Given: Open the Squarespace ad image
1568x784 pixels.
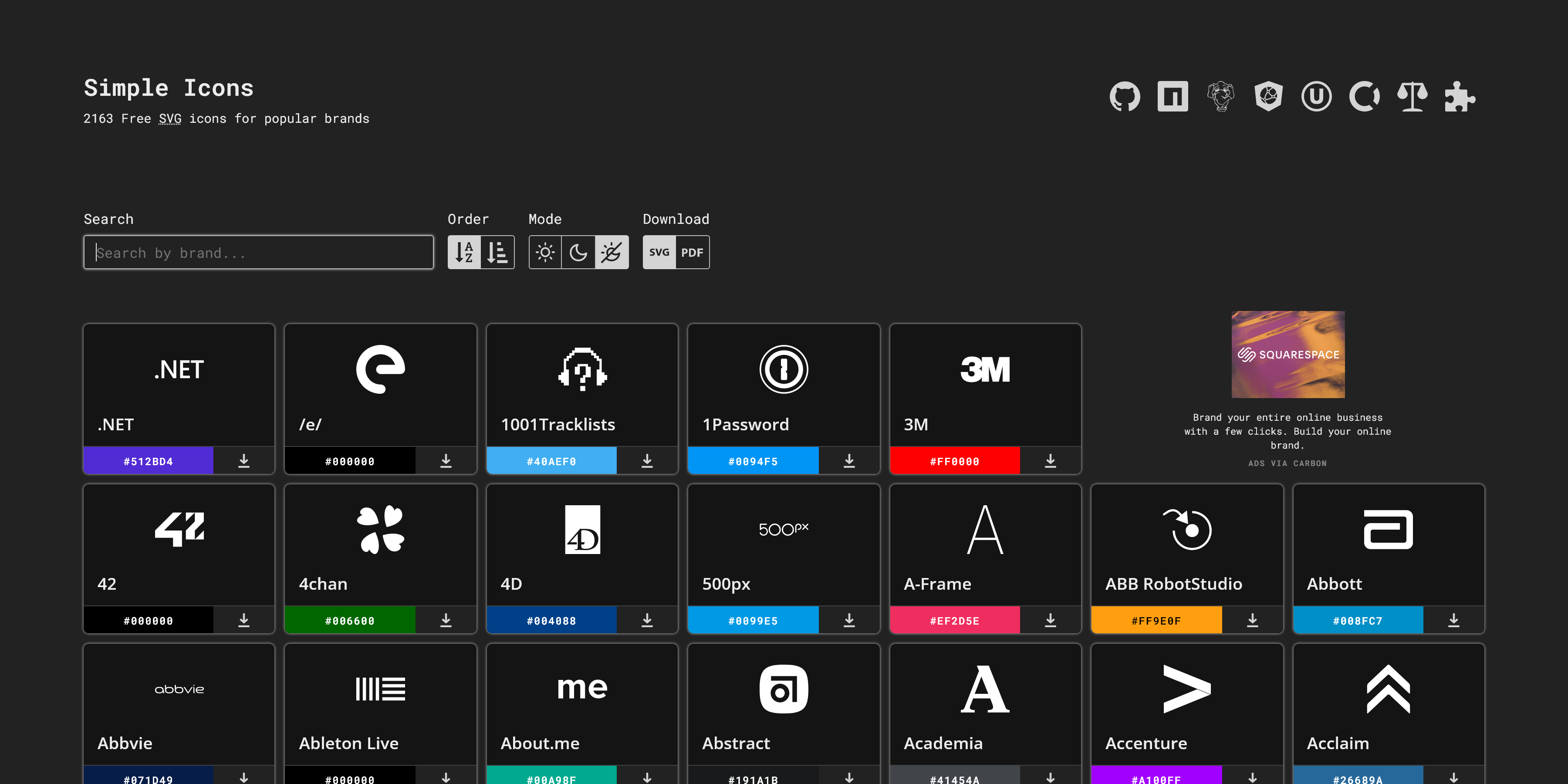Looking at the screenshot, I should (1288, 354).
